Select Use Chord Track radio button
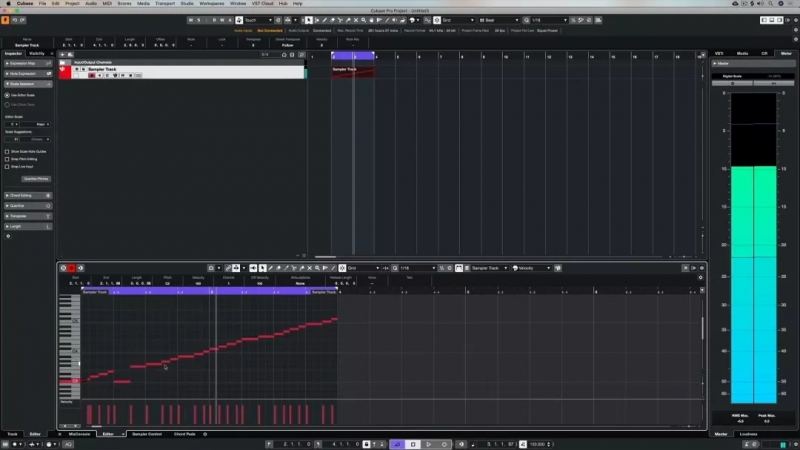Screen dimensions: 800x450 click(x=7, y=105)
